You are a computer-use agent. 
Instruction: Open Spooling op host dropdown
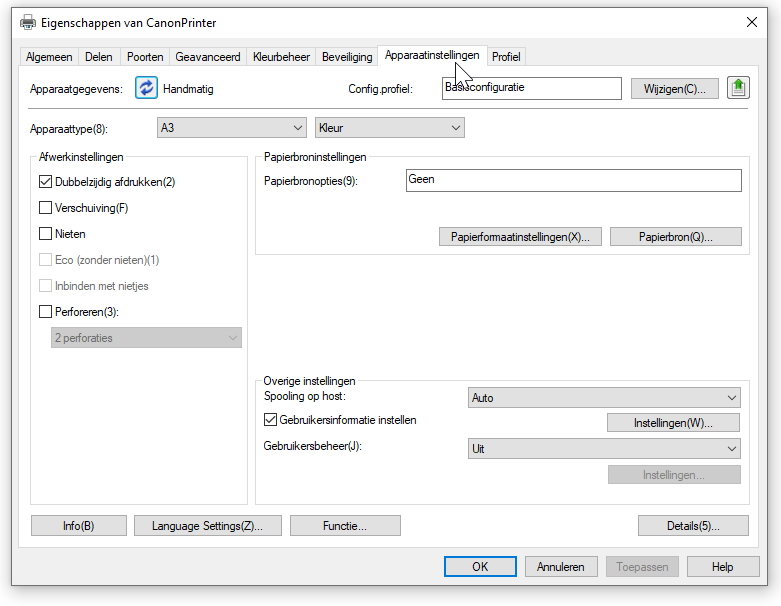point(604,398)
